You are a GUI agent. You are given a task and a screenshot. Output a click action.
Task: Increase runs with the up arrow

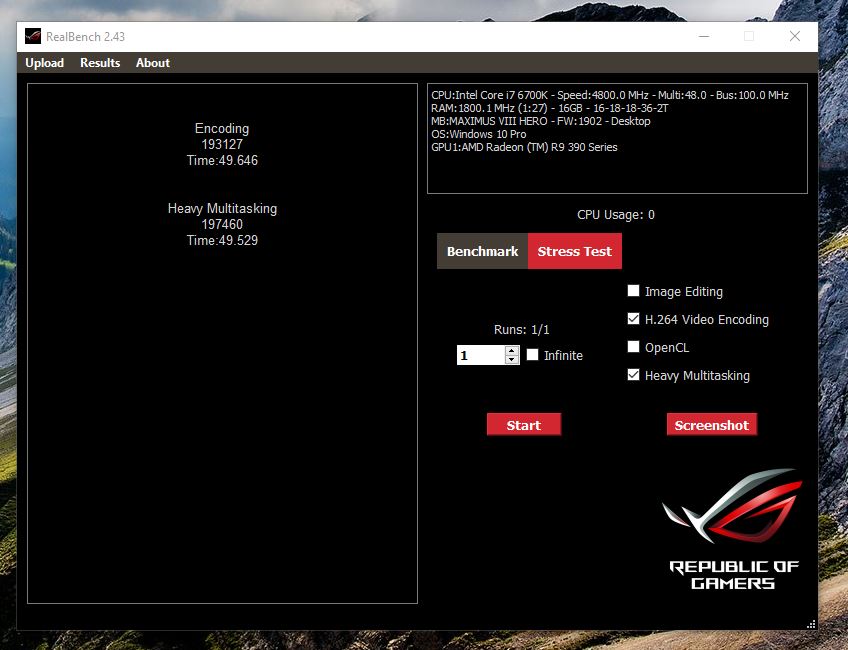[512, 350]
